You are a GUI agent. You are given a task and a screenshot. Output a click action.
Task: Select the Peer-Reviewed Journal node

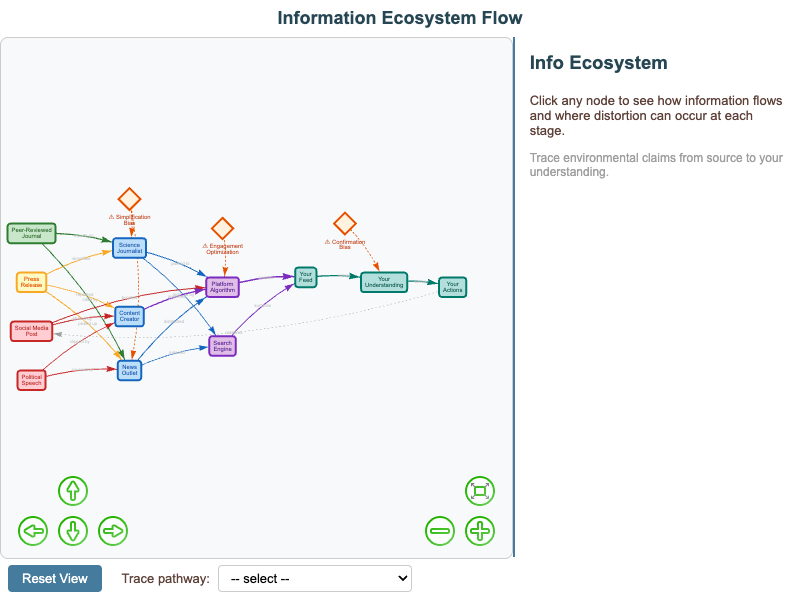[x=31, y=233]
